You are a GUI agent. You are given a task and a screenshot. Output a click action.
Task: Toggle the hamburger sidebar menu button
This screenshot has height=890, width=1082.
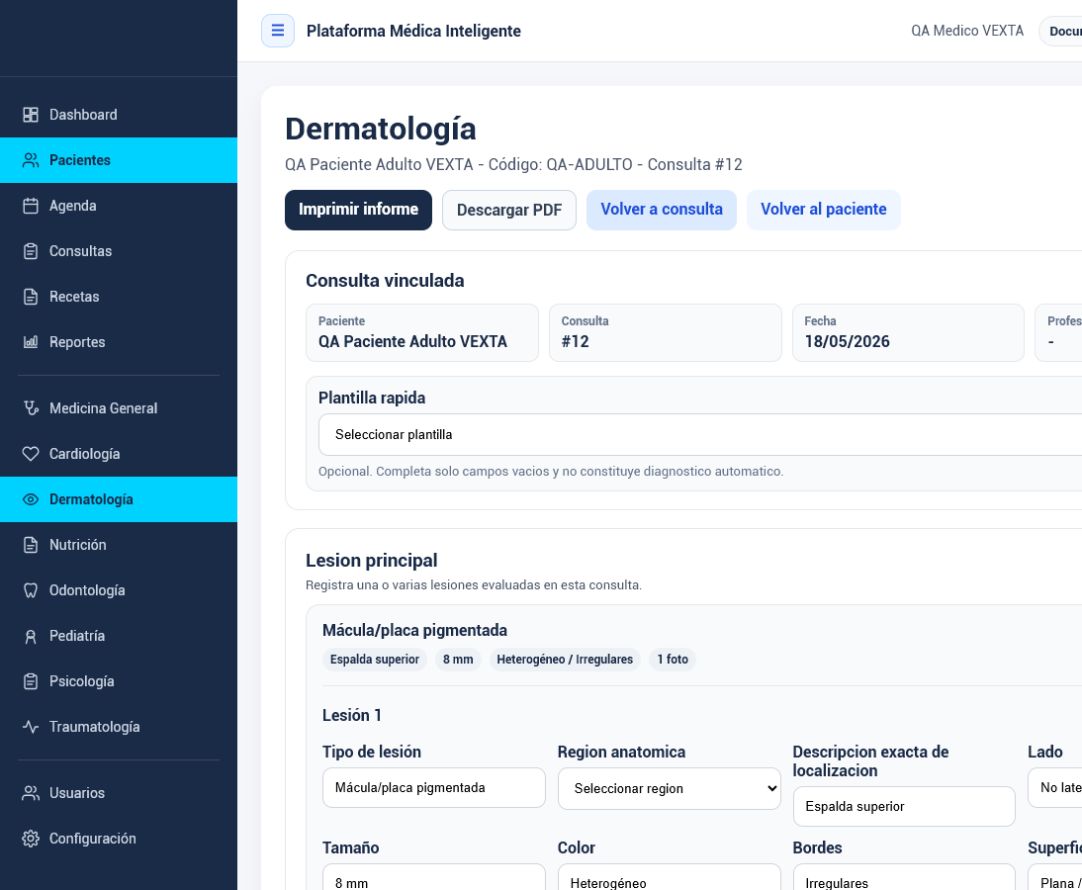click(x=277, y=30)
